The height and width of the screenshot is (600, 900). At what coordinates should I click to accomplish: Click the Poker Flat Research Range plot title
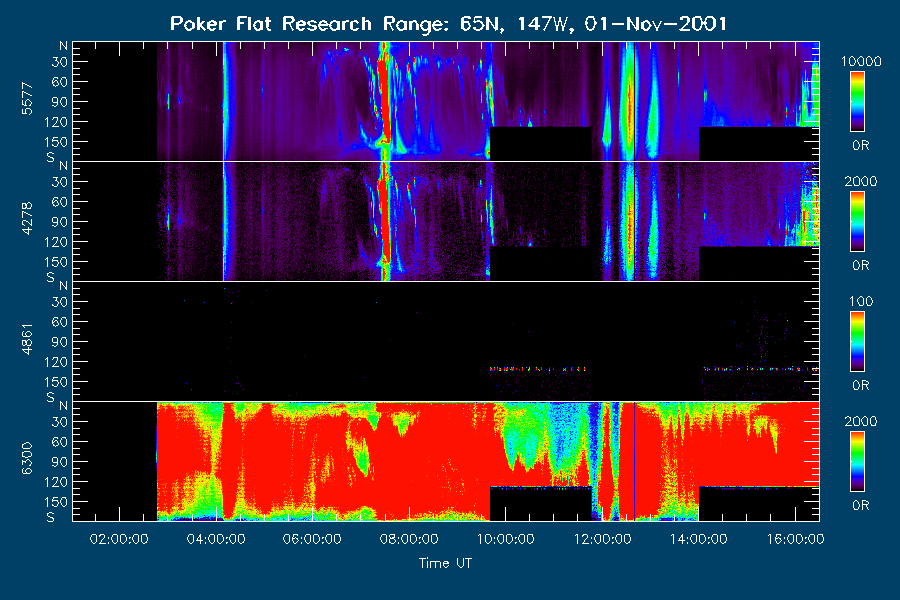(x=448, y=24)
